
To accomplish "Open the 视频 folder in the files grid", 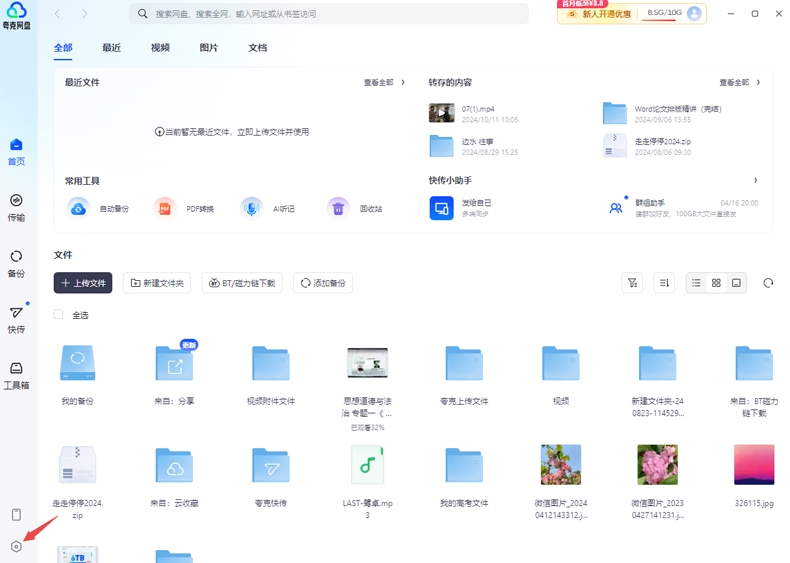I will 561,363.
